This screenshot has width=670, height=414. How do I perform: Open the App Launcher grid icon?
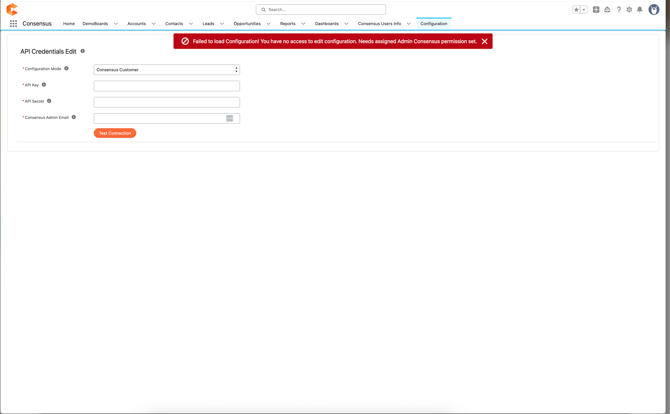13,23
